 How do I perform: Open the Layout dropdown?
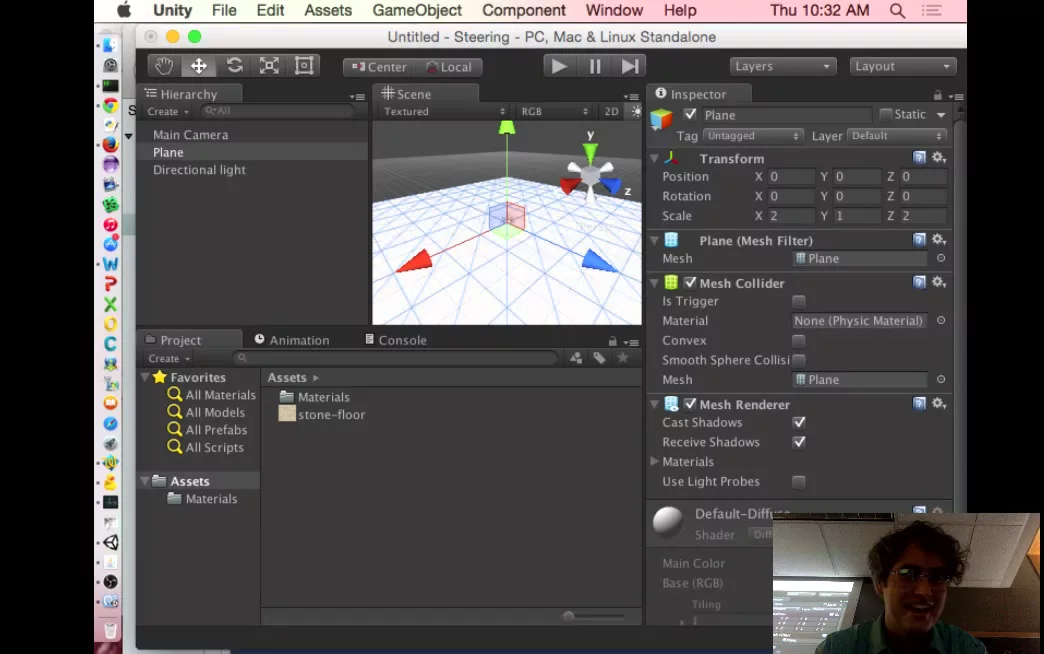[x=903, y=66]
